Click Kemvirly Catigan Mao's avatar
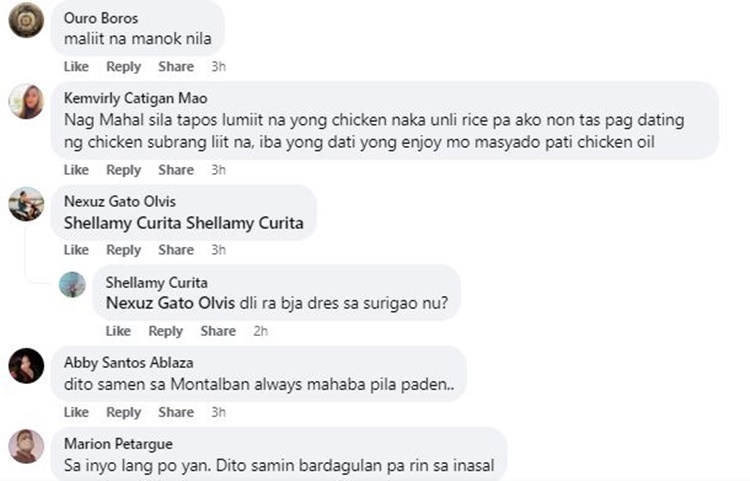Image resolution: width=750 pixels, height=481 pixels. [x=26, y=101]
